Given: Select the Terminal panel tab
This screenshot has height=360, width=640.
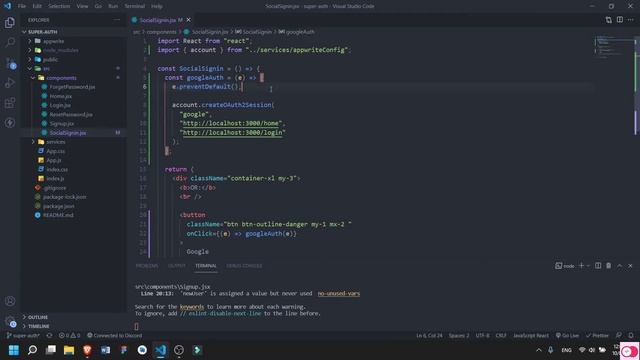Looking at the screenshot, I should 206,266.
